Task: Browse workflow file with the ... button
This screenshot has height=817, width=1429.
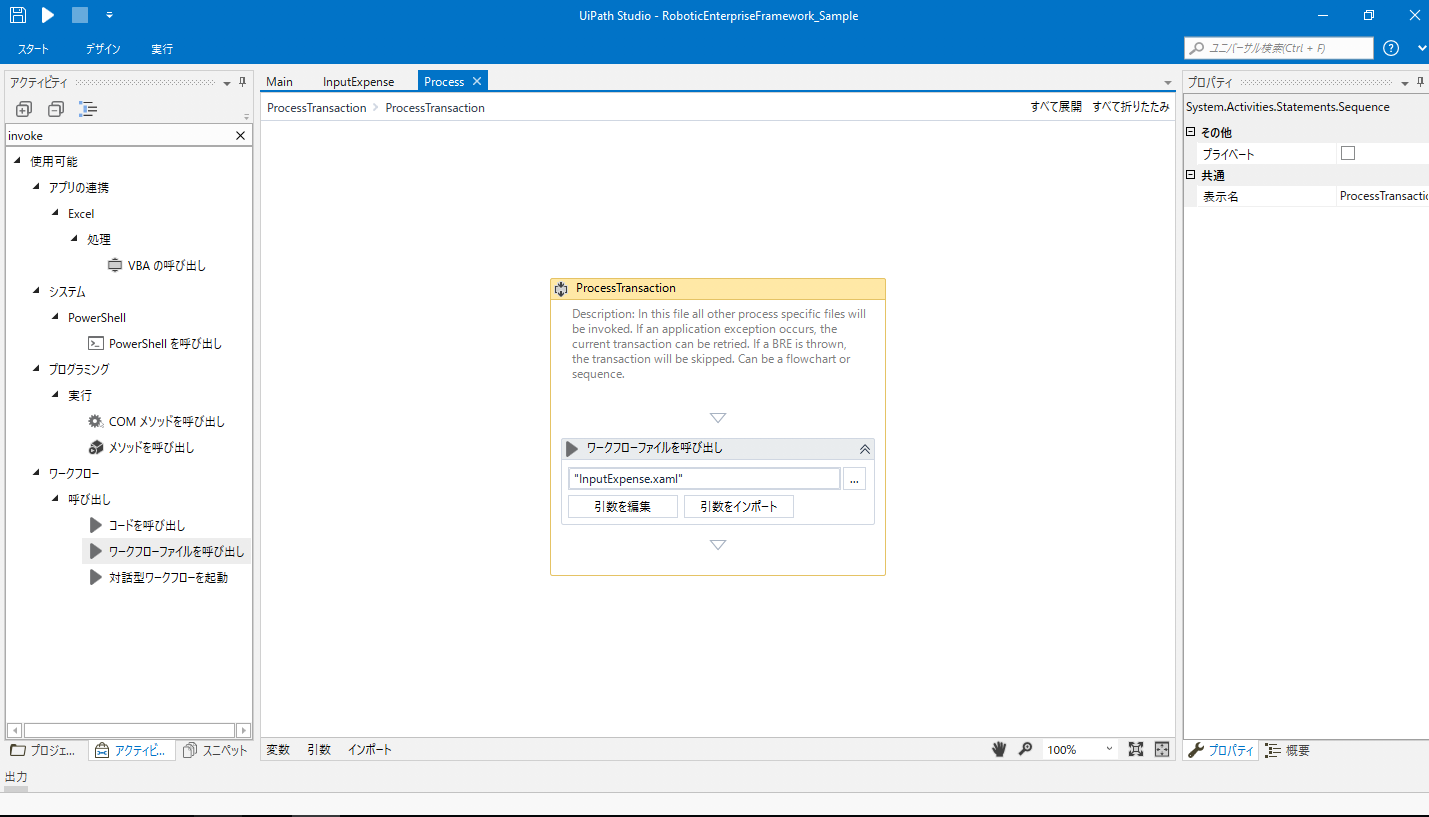Action: tap(854, 479)
